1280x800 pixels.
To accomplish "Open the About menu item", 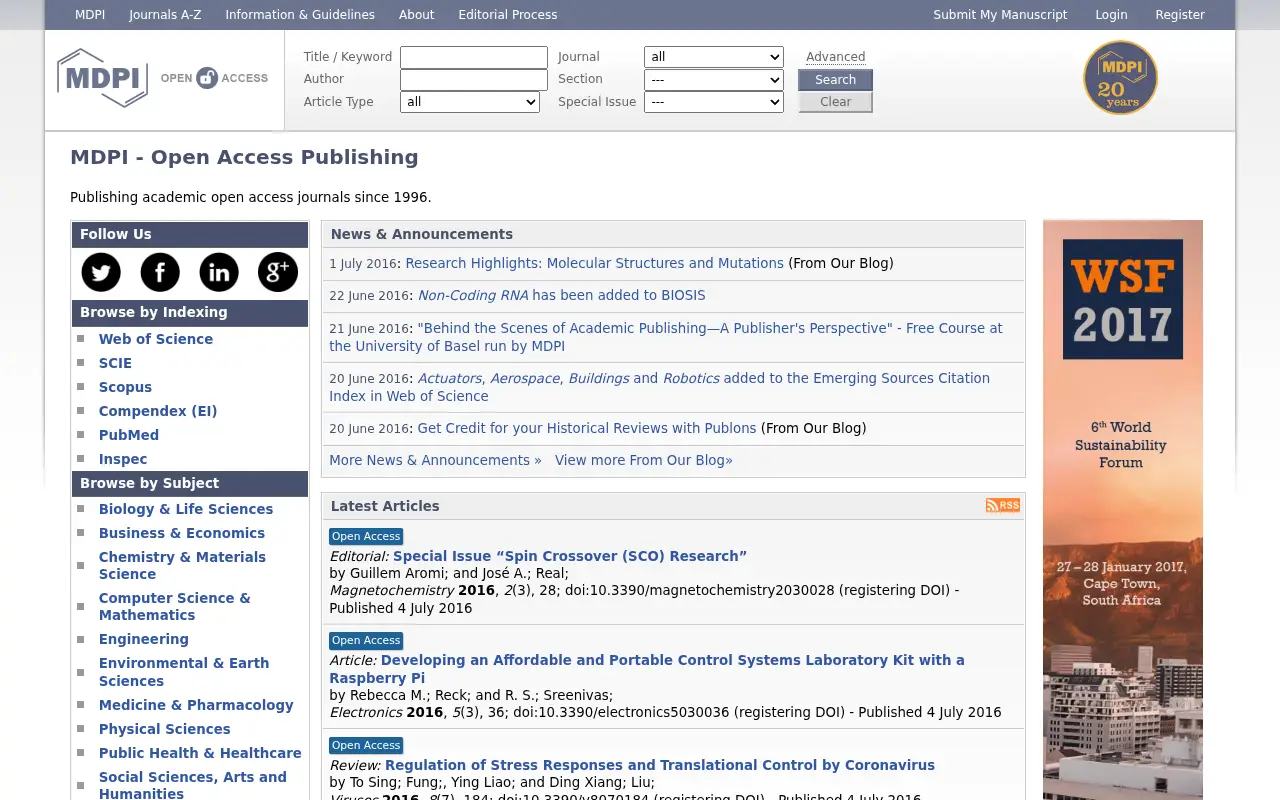I will tap(416, 15).
